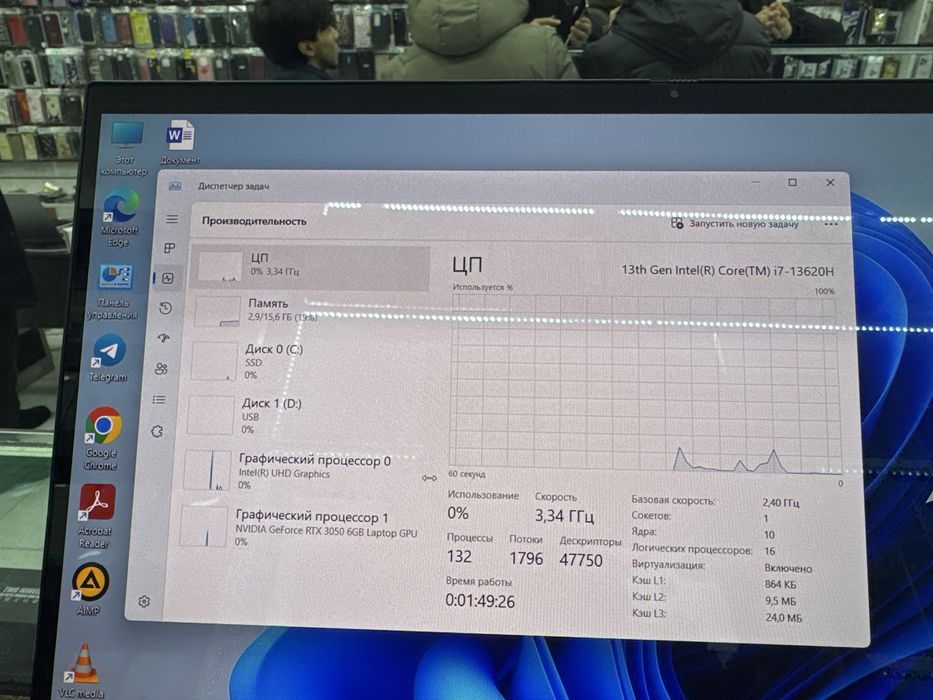Click the Графический процессор 1 mini graph thumbnail
Image resolution: width=933 pixels, height=700 pixels.
[203, 526]
